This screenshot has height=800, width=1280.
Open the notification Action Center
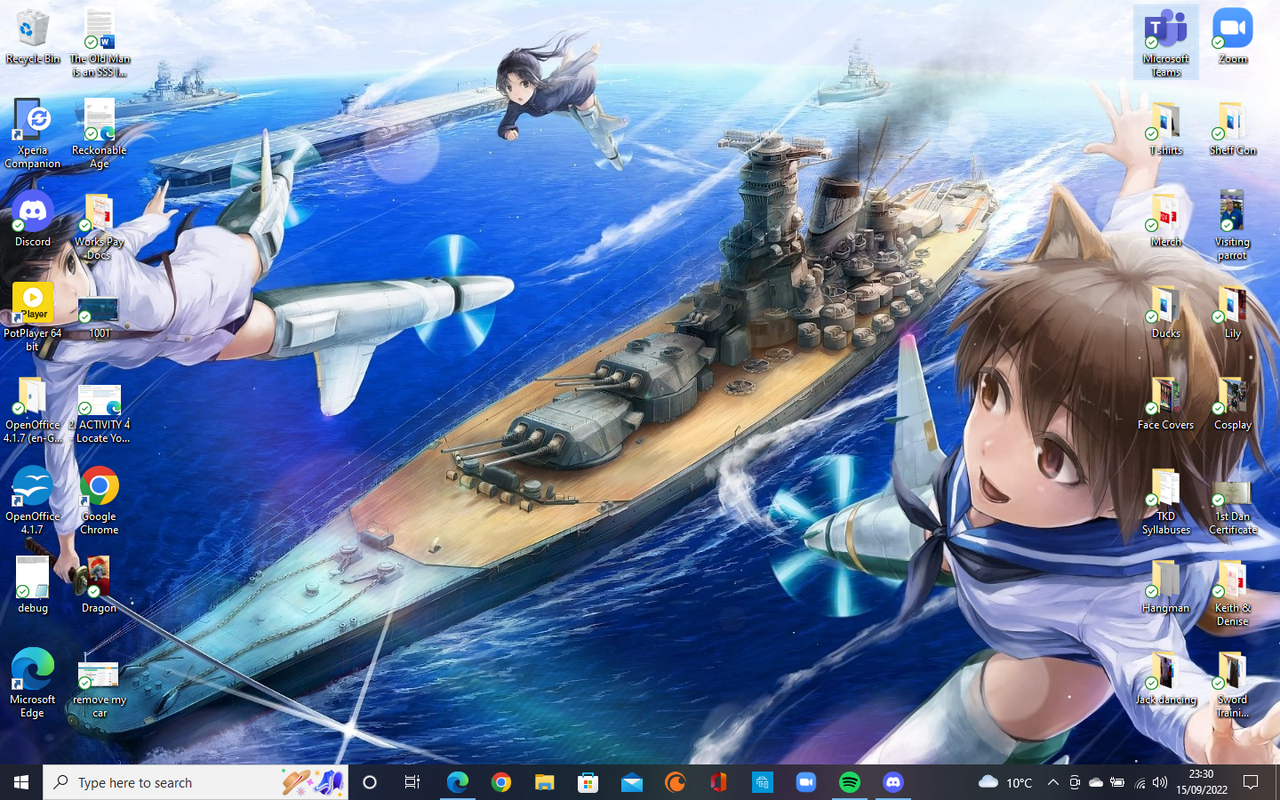(1250, 782)
